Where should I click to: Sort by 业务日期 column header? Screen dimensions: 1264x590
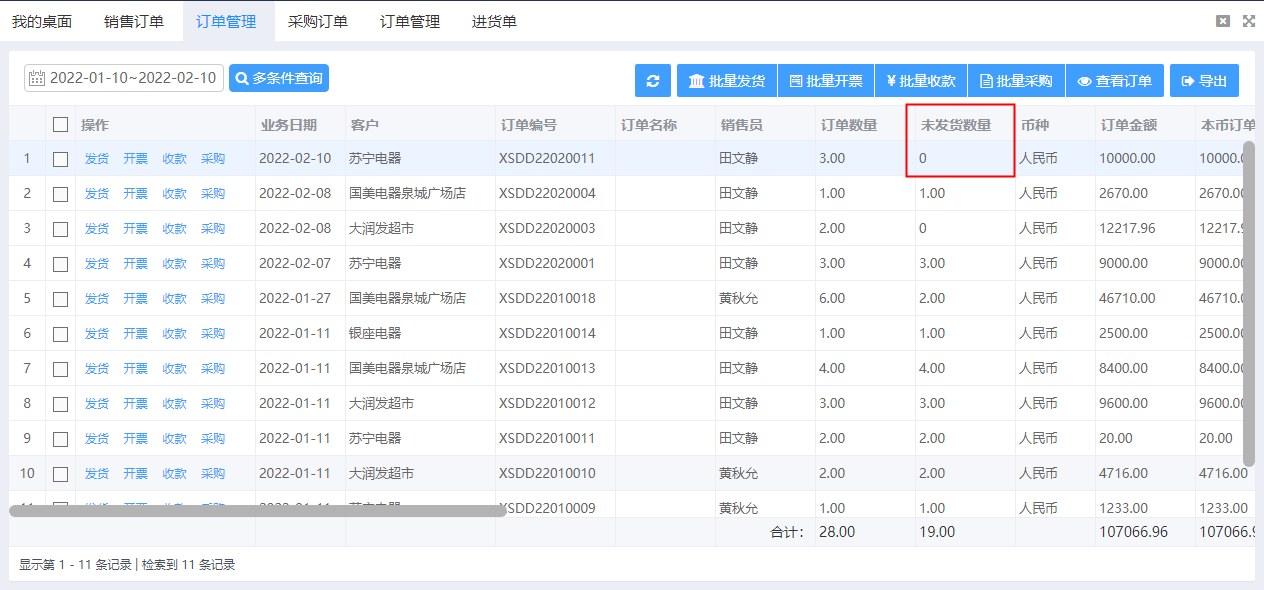coord(300,125)
